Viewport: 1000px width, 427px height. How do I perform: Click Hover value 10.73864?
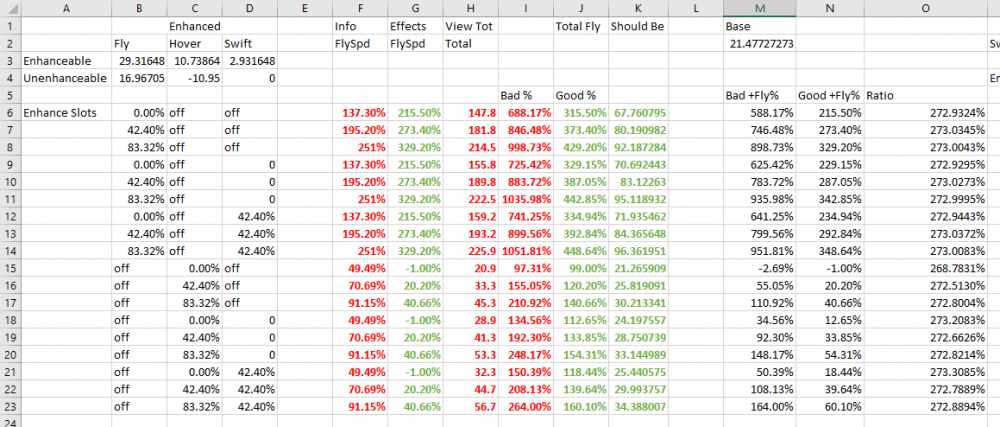pos(193,61)
